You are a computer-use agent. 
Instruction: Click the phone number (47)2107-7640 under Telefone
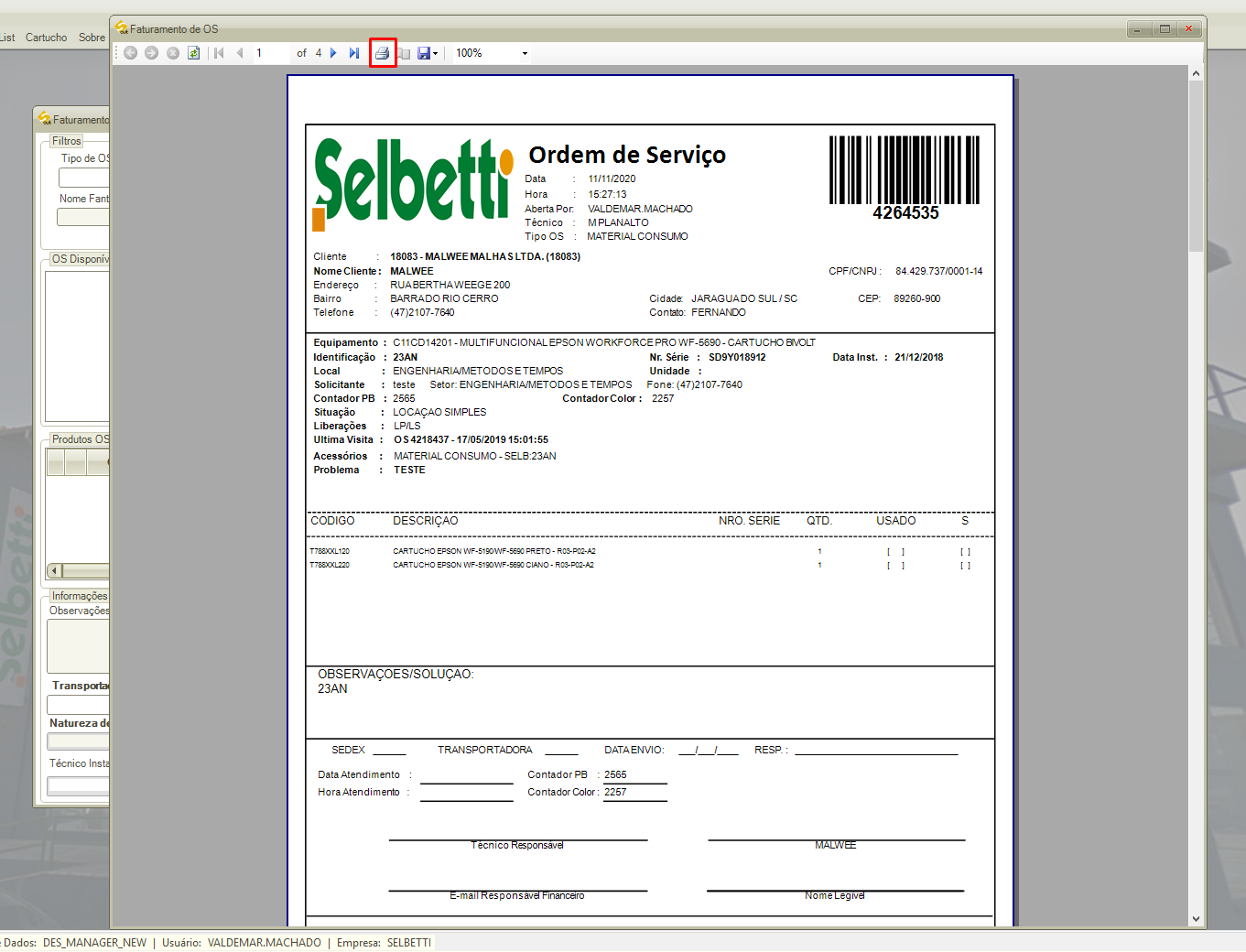tap(422, 312)
